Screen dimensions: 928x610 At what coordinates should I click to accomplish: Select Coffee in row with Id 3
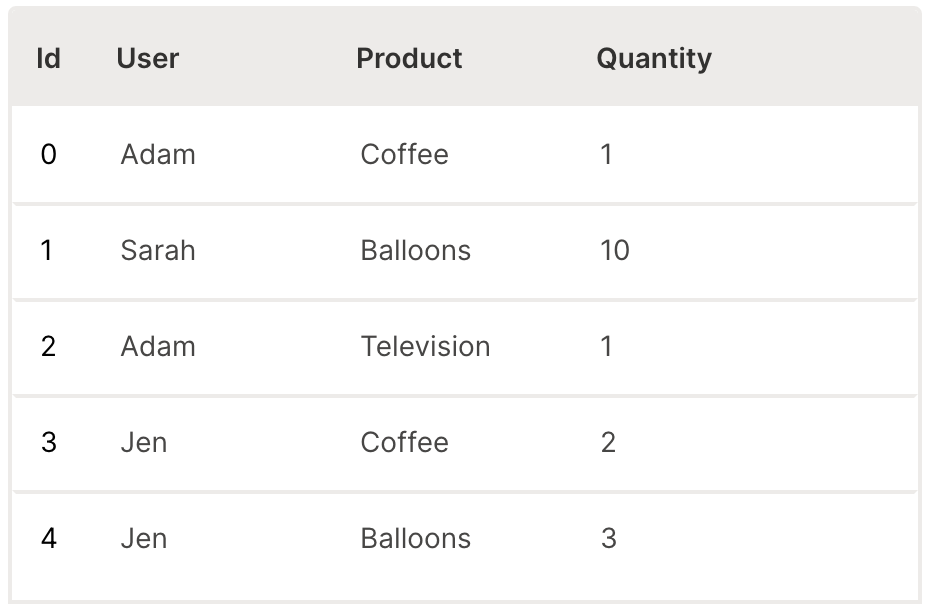[x=404, y=442]
